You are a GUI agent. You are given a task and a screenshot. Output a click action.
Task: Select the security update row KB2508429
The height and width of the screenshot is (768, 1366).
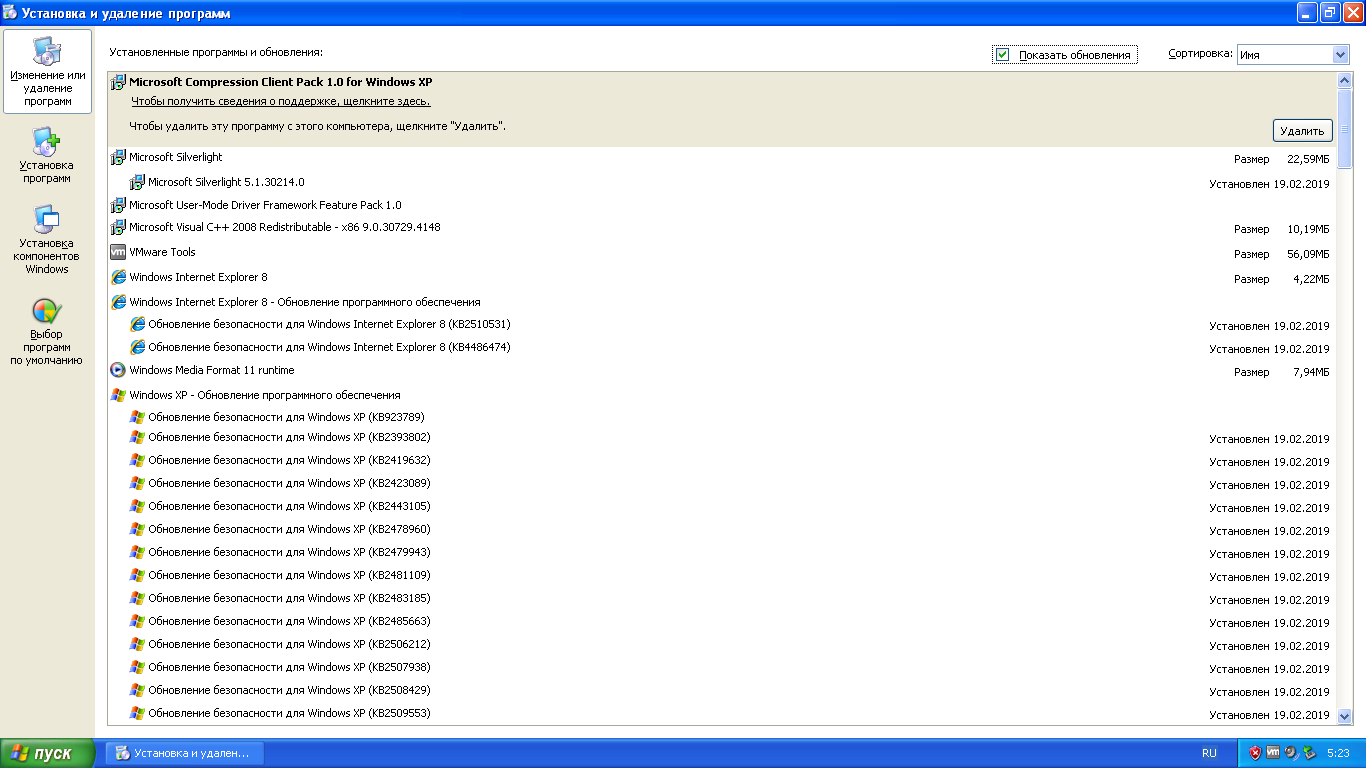click(x=721, y=690)
